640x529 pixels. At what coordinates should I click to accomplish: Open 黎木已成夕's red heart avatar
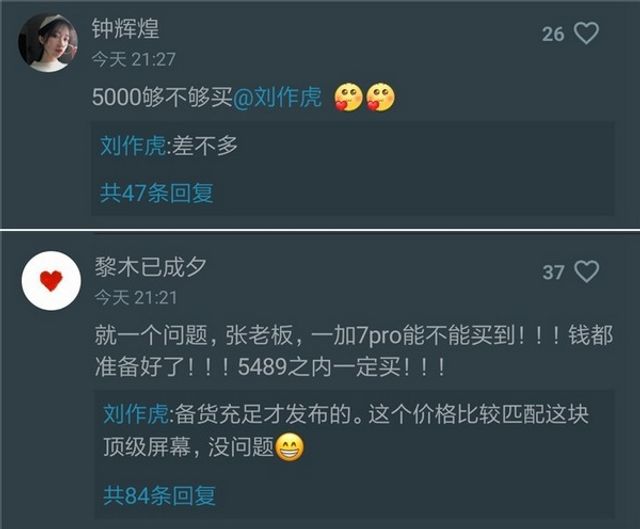coord(51,281)
